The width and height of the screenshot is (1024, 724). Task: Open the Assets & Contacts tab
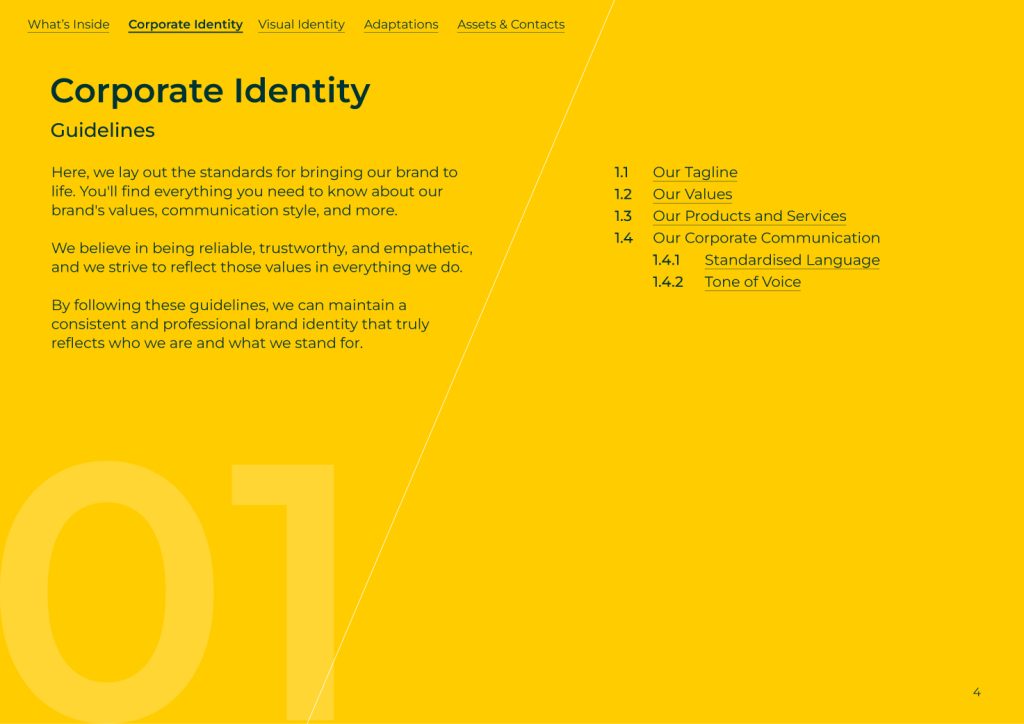tap(510, 25)
